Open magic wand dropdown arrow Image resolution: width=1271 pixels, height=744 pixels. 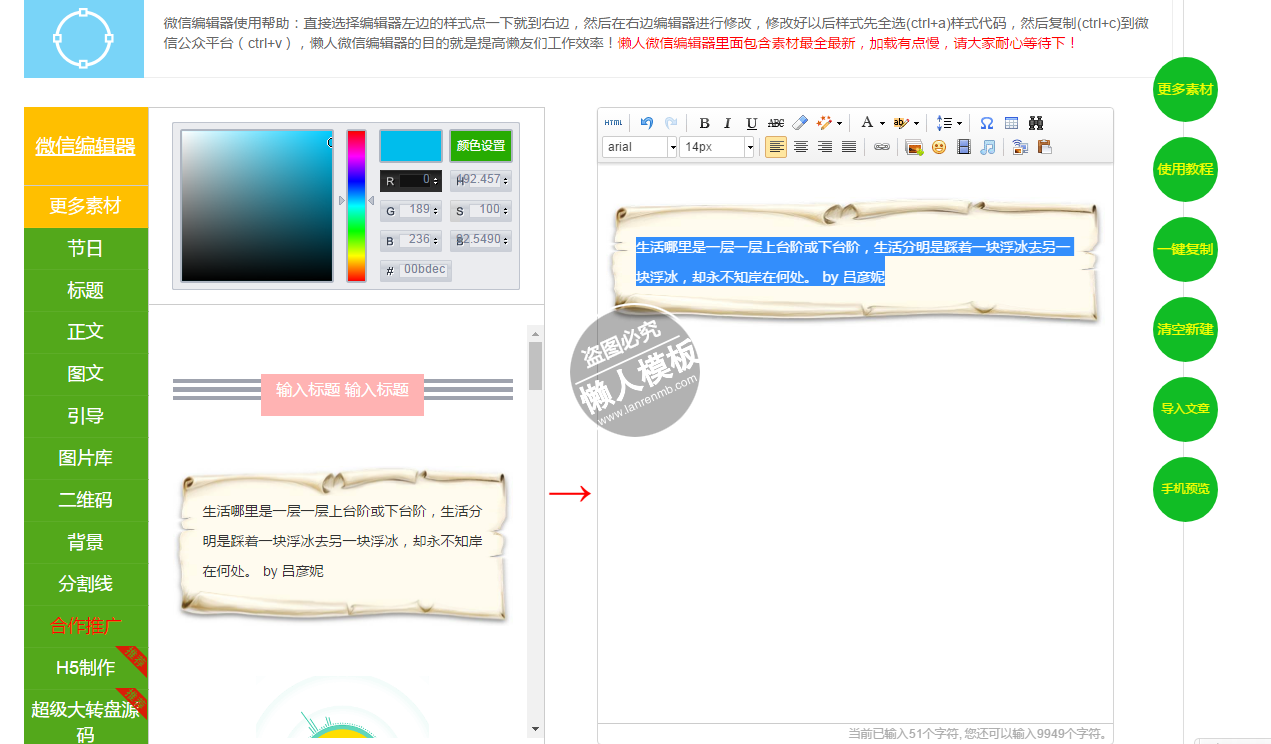click(839, 123)
